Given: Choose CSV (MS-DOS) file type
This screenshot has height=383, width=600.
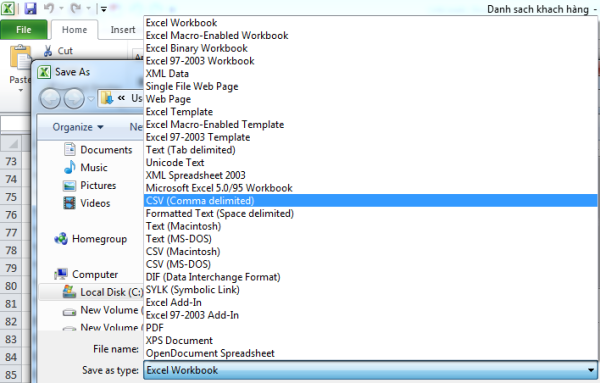Looking at the screenshot, I should 370,264.
